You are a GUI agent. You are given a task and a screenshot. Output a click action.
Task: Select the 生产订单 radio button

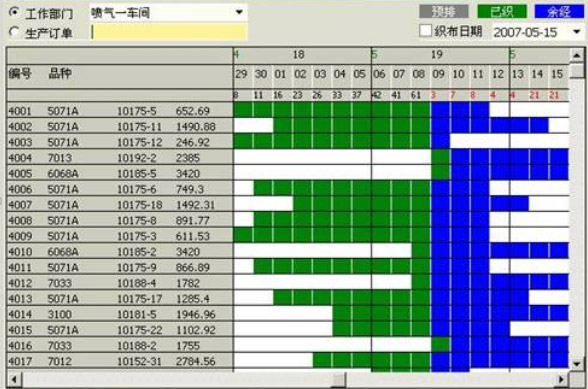(x=14, y=32)
